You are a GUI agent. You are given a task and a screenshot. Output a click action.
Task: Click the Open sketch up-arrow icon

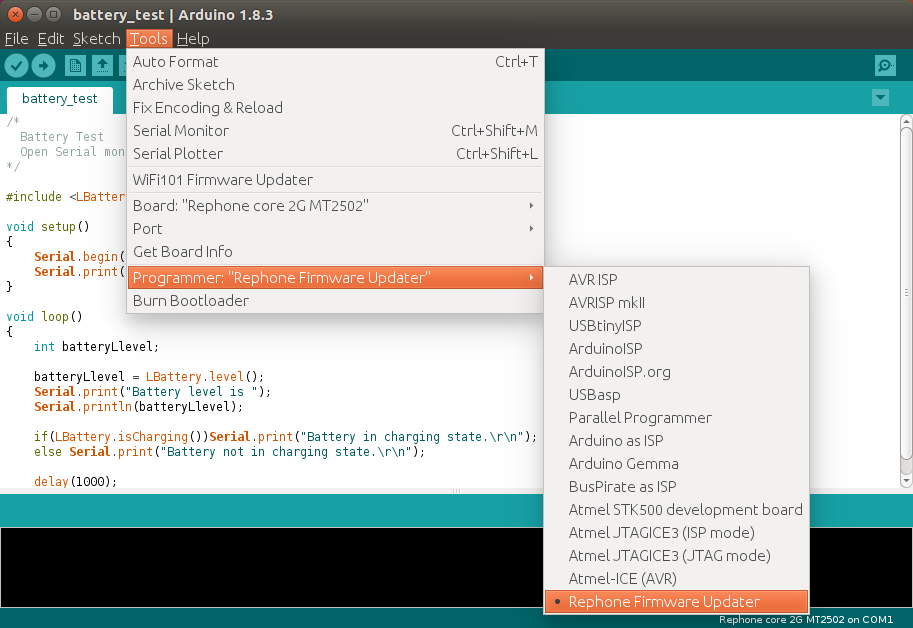(x=102, y=65)
